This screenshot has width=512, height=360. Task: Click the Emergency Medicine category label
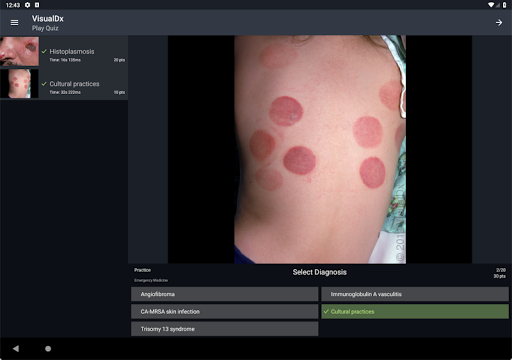[151, 280]
